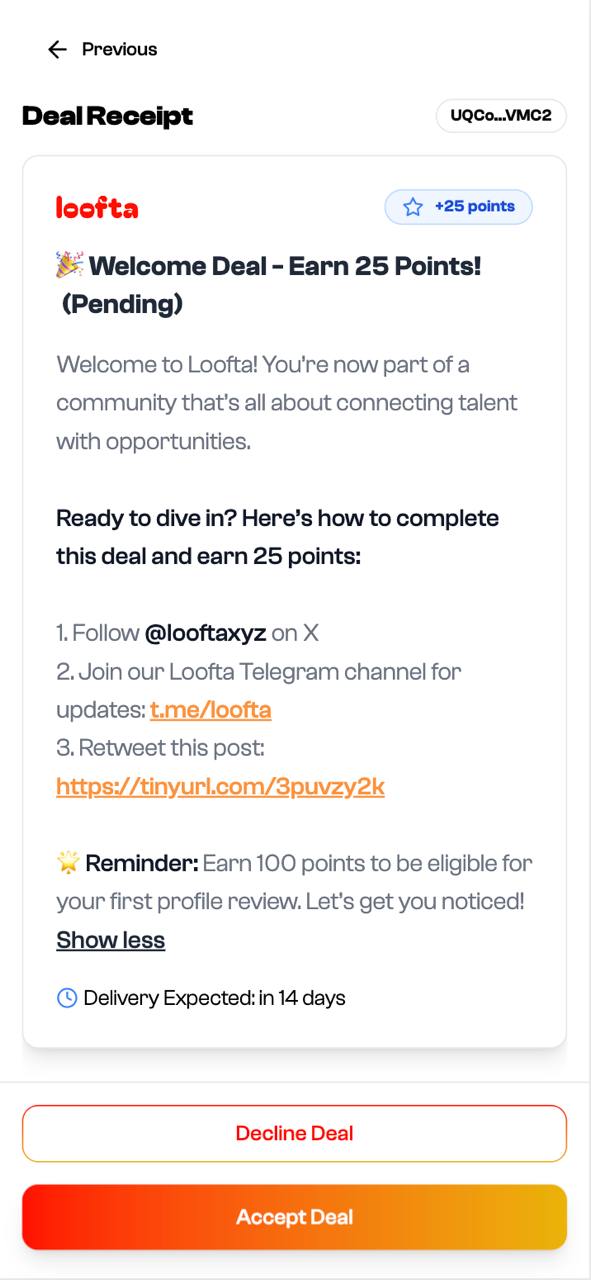Viewport: 591px width, 1280px height.
Task: Click the red loofta logo
Action: tap(97, 207)
